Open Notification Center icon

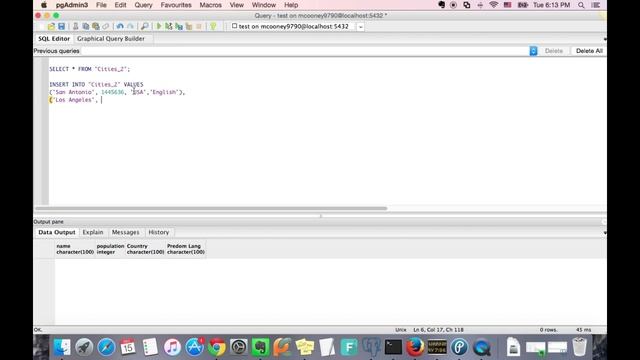pos(596,5)
